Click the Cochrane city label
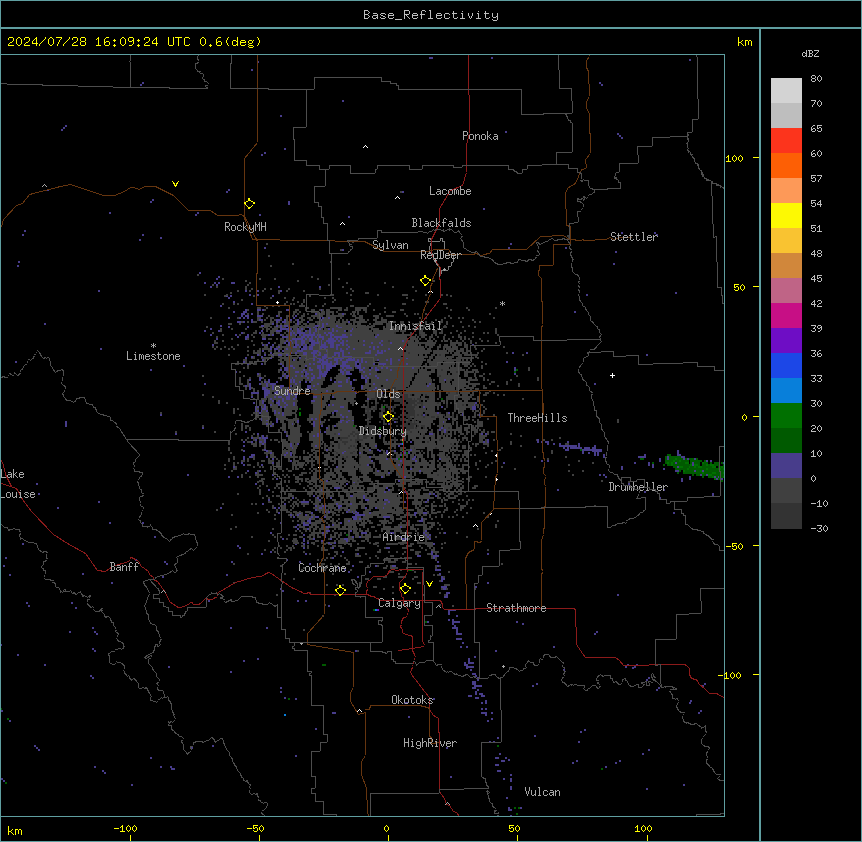 pyautogui.click(x=322, y=568)
